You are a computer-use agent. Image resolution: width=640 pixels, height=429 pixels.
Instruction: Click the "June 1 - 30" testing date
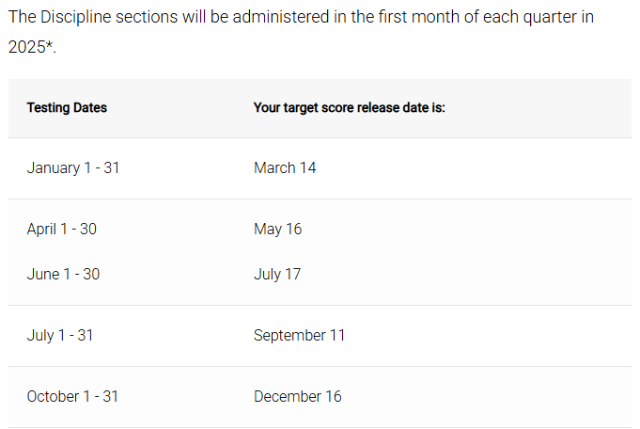pos(63,274)
